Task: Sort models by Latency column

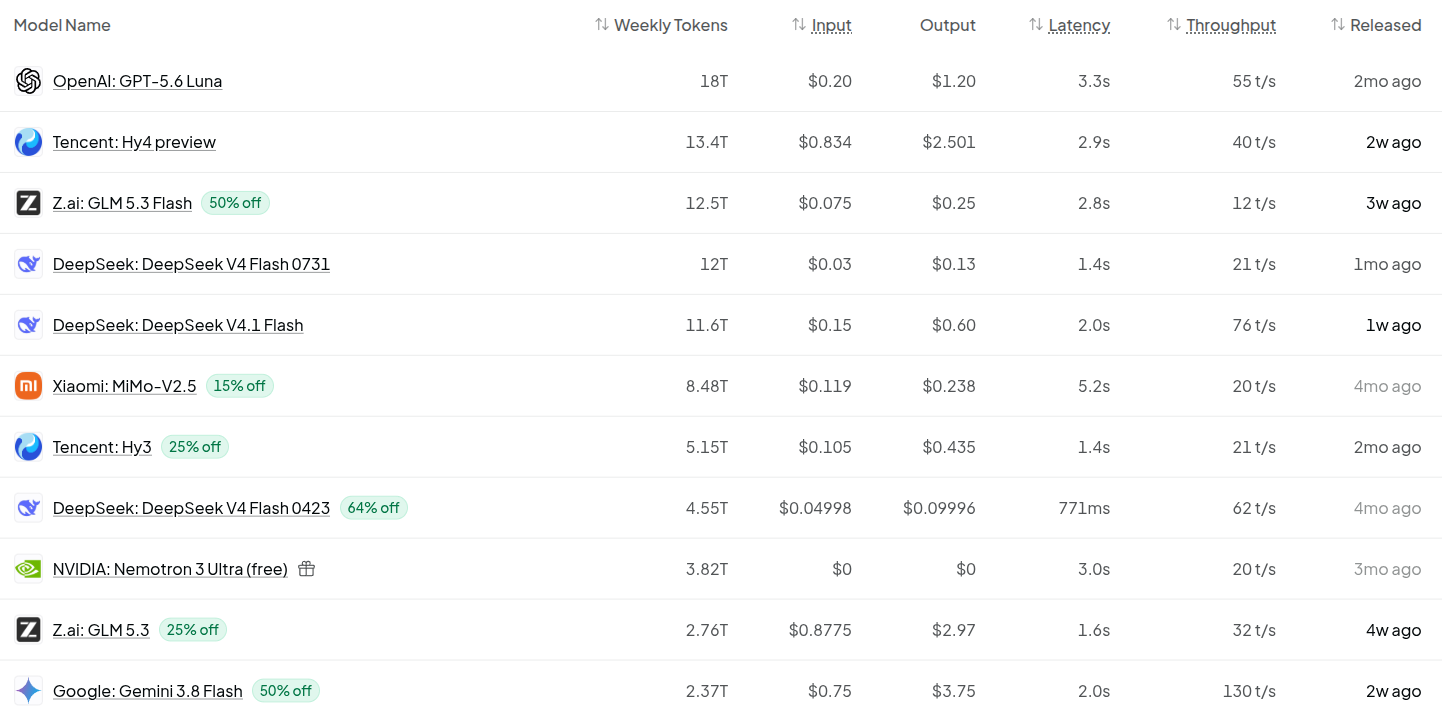Action: click(1069, 25)
